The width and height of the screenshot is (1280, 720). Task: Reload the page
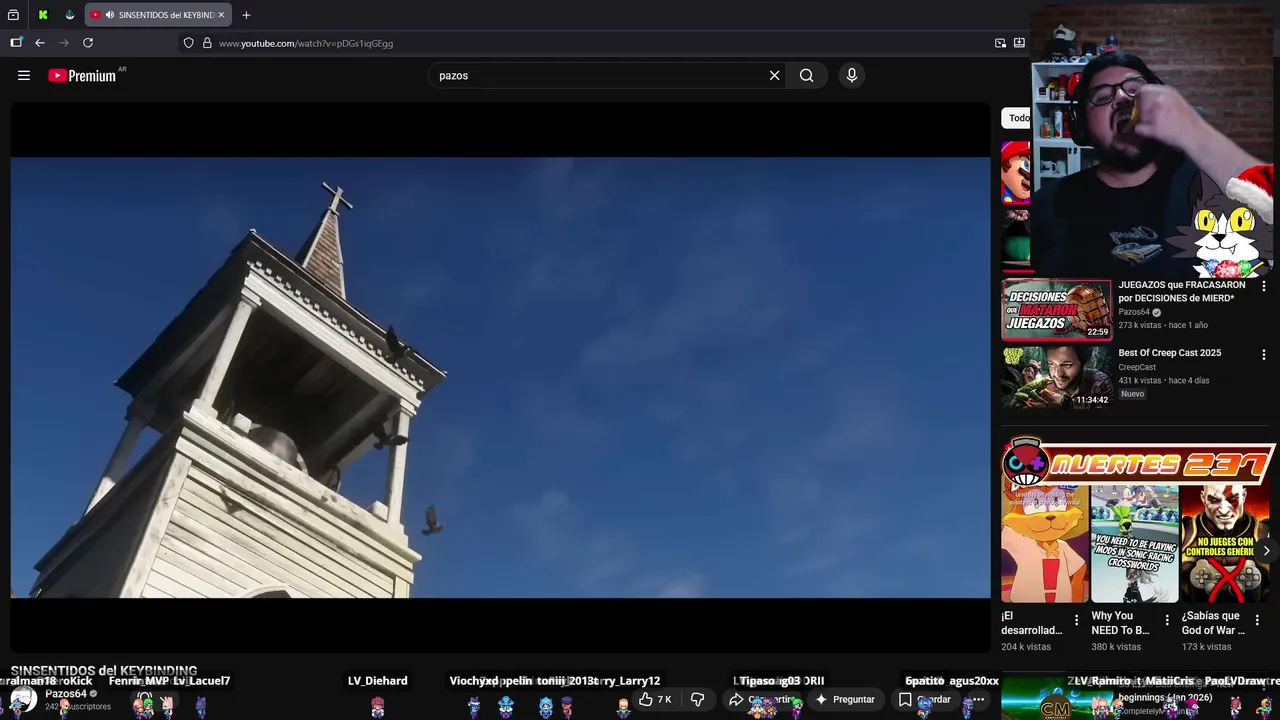click(88, 43)
